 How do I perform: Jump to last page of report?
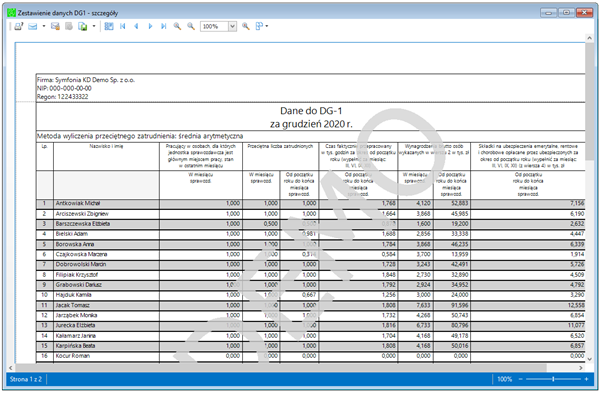164,26
